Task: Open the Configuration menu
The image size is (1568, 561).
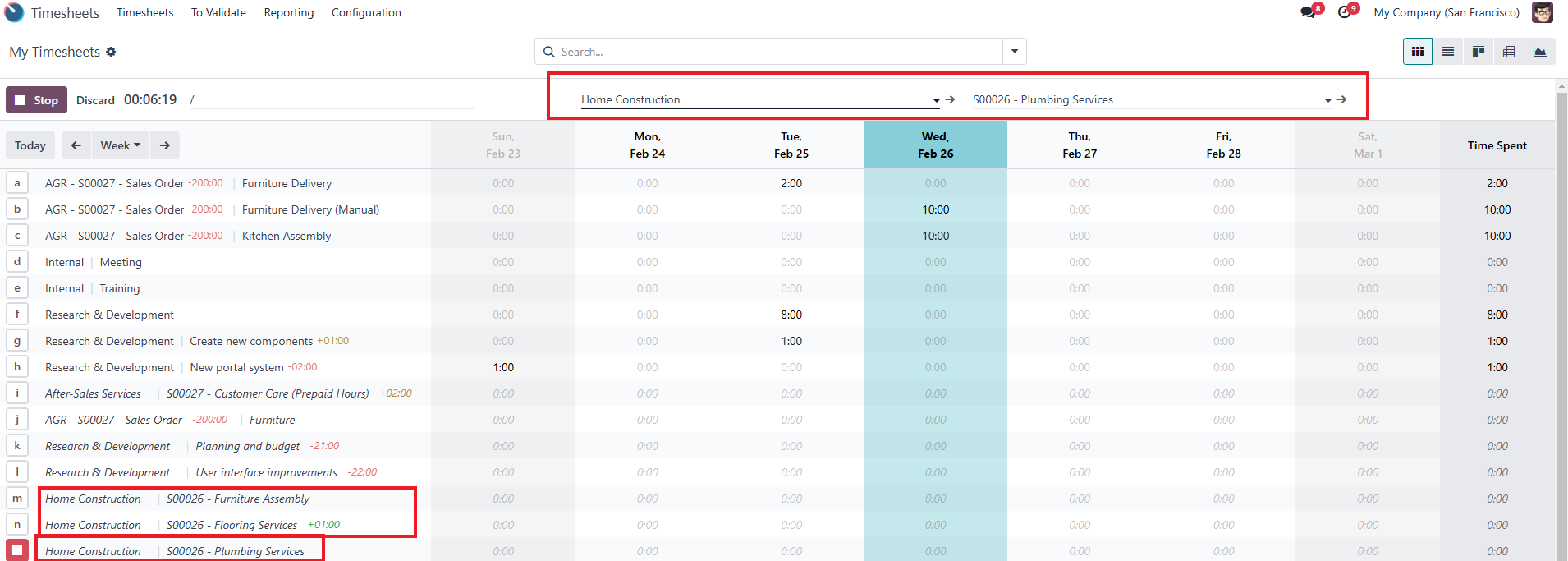Action: click(366, 12)
